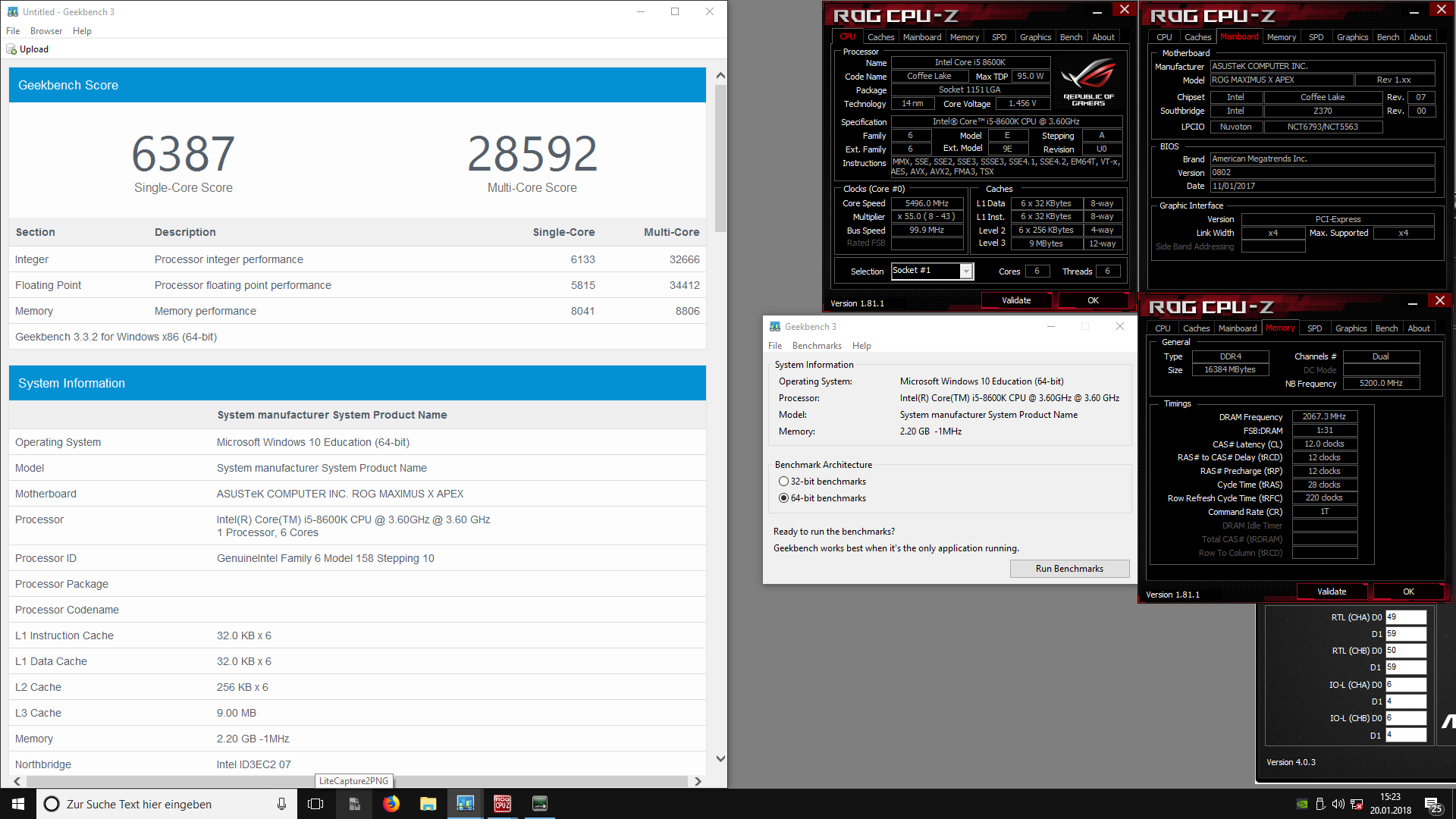Click the microphone icon in taskbar search
1456x819 pixels.
click(x=281, y=804)
